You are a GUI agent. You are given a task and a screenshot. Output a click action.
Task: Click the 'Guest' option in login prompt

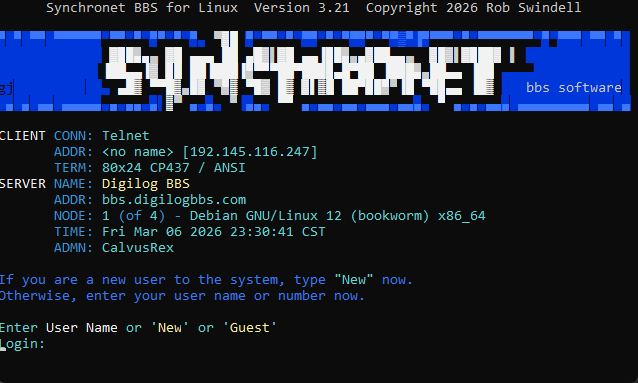250,328
